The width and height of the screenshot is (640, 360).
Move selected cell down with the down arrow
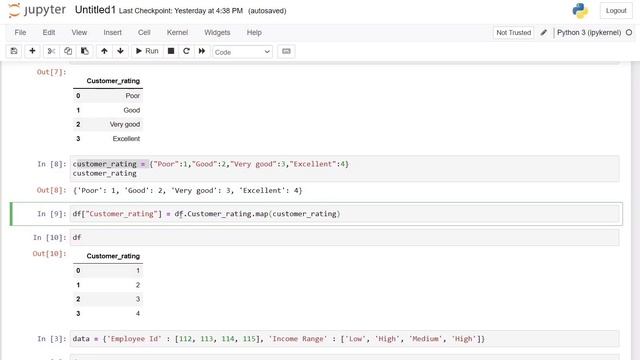[x=120, y=51]
